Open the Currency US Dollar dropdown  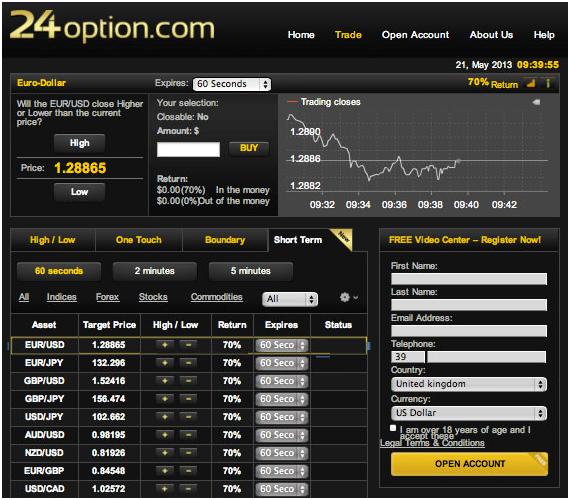tap(469, 413)
